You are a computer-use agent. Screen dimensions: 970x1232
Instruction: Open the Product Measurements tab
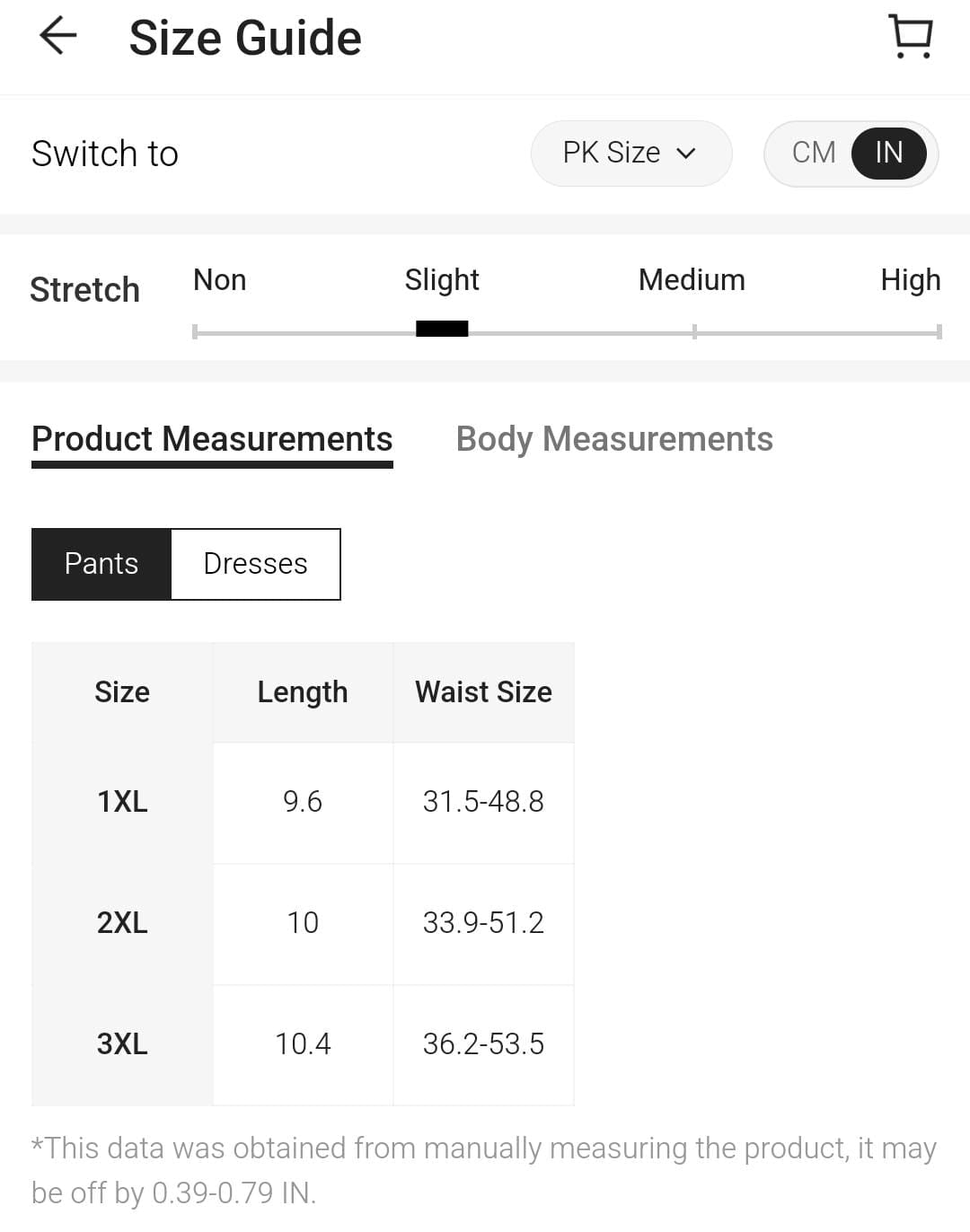click(212, 439)
